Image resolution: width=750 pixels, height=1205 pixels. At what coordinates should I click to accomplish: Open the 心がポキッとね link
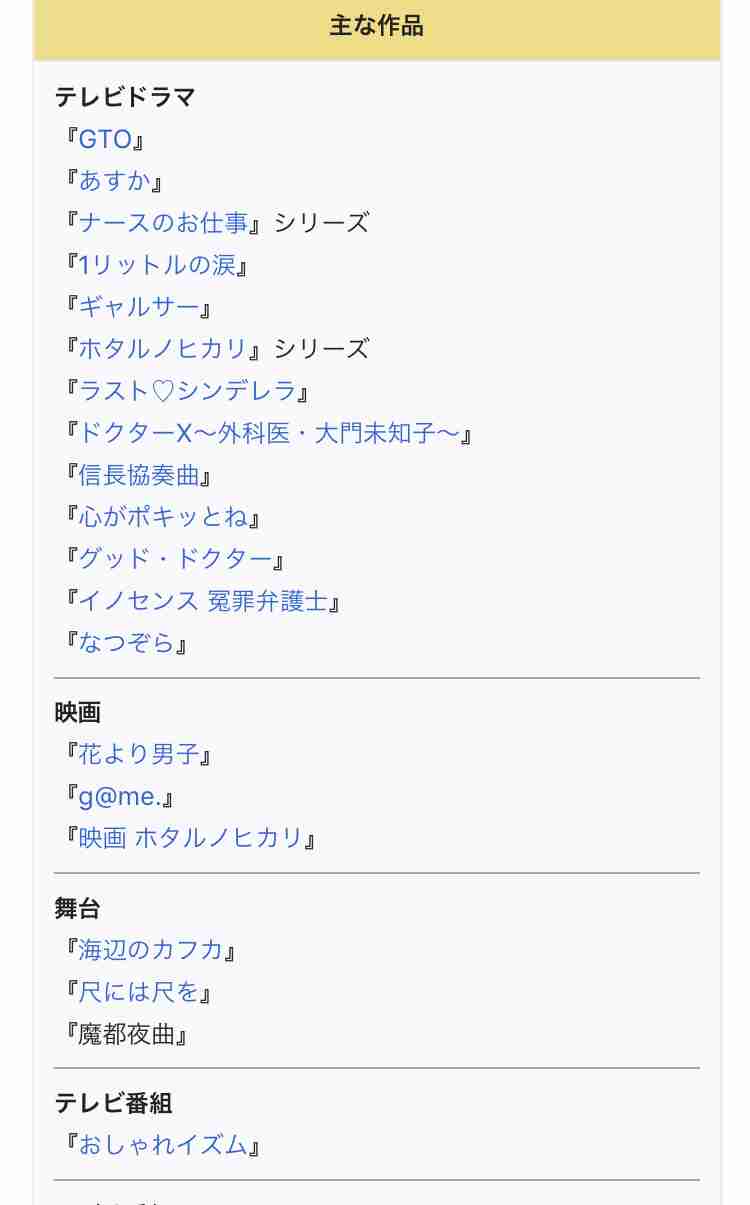[163, 517]
